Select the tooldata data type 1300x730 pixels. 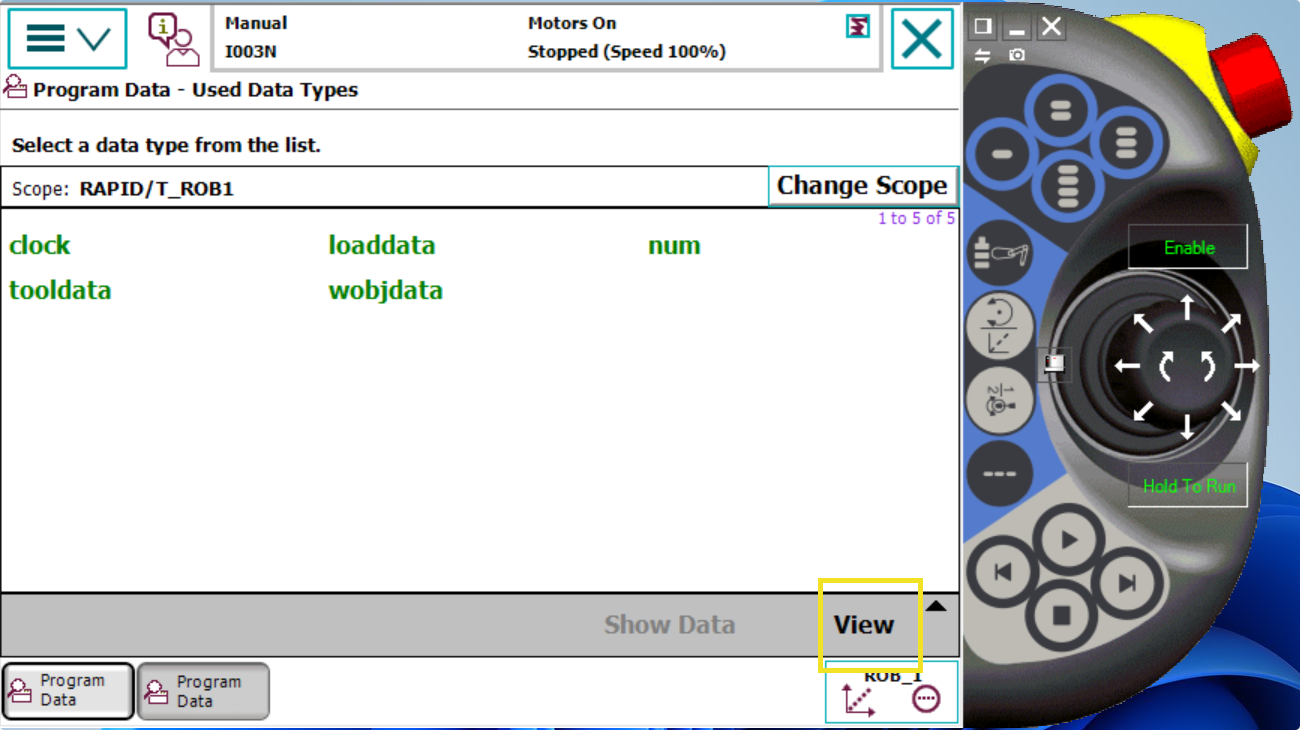[x=60, y=291]
